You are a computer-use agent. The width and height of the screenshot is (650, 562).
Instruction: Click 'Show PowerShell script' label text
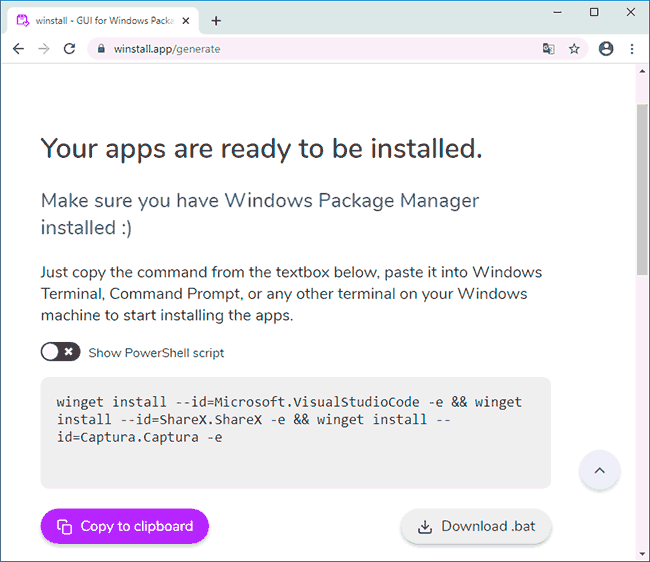point(156,353)
